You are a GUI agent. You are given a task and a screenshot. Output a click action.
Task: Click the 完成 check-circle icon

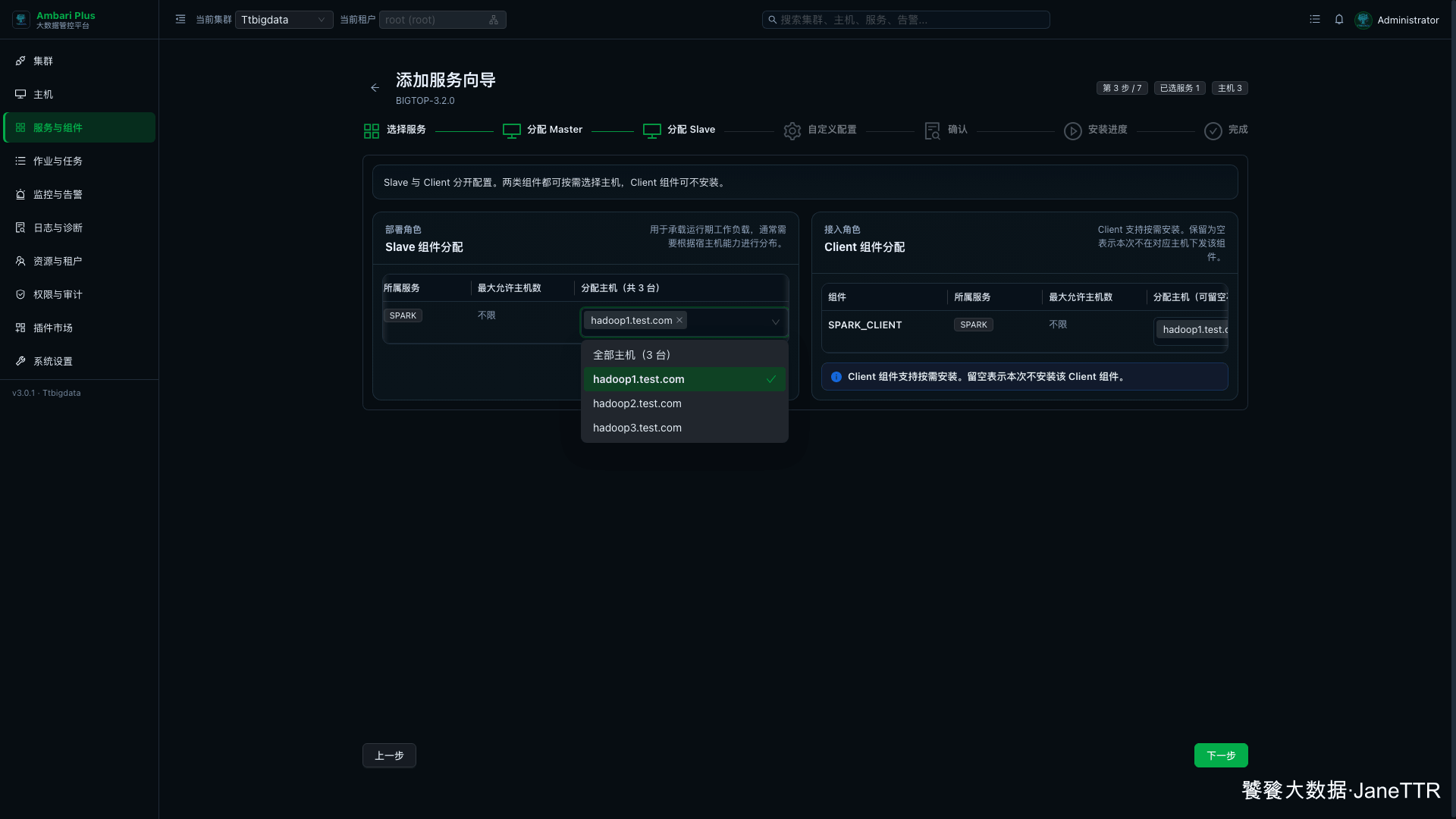coord(1213,131)
